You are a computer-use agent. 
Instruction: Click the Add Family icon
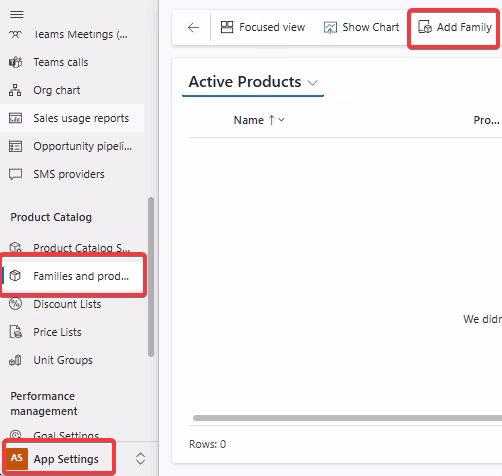(425, 27)
